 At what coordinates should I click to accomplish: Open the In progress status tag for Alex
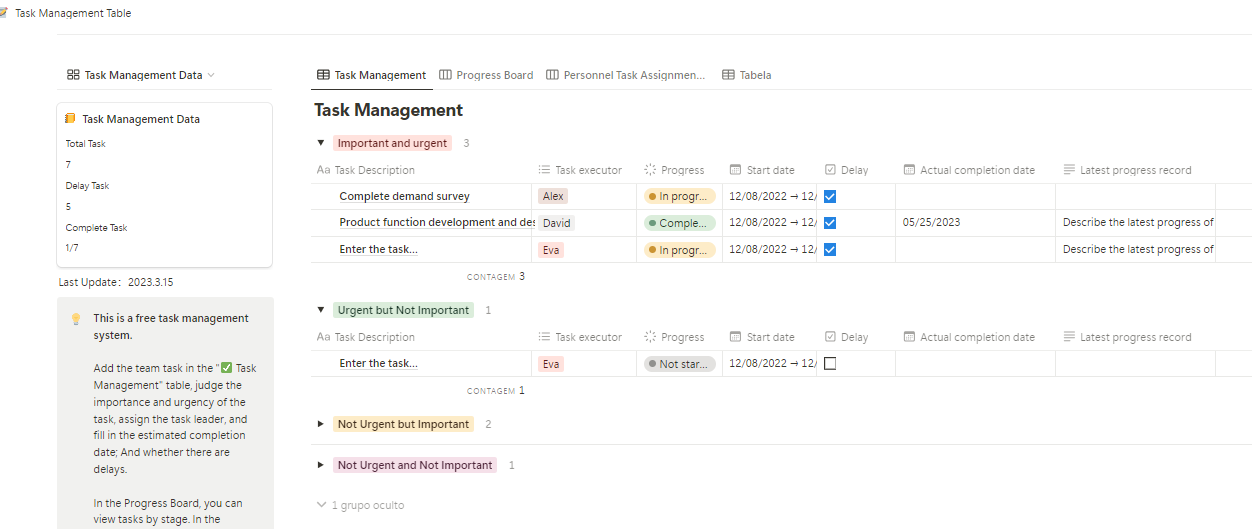[680, 197]
